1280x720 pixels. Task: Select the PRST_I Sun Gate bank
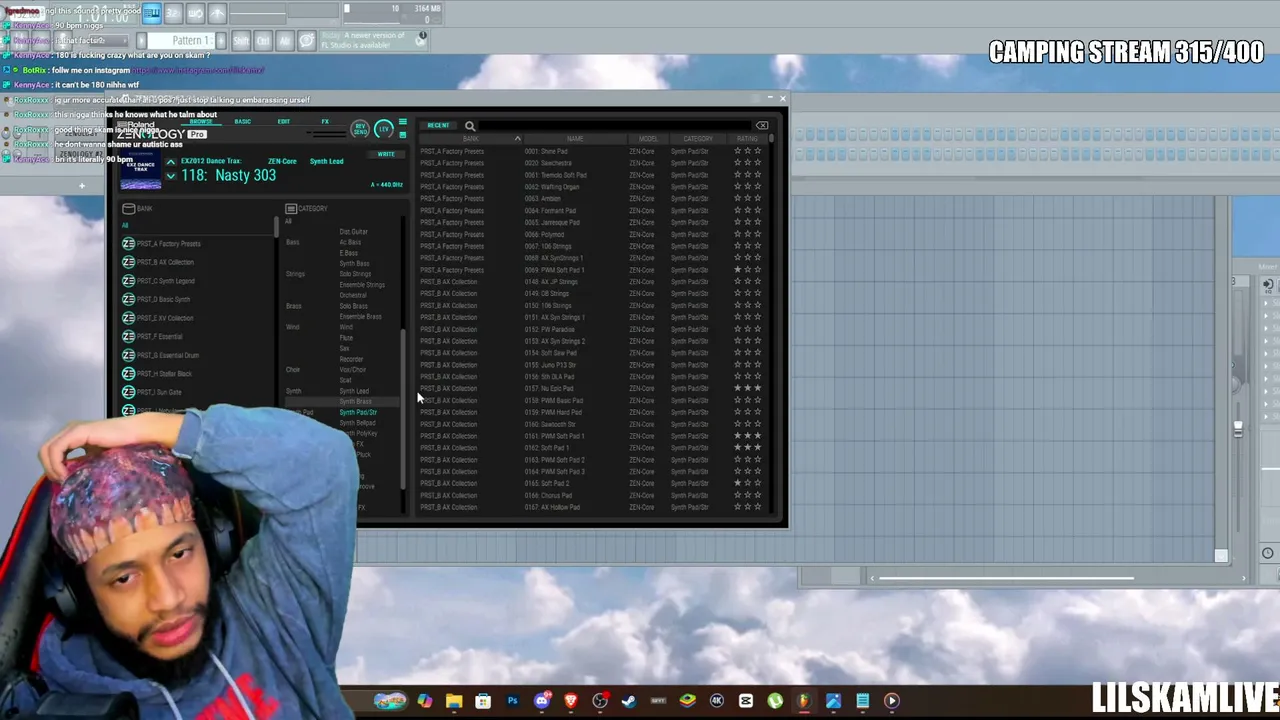[152, 392]
